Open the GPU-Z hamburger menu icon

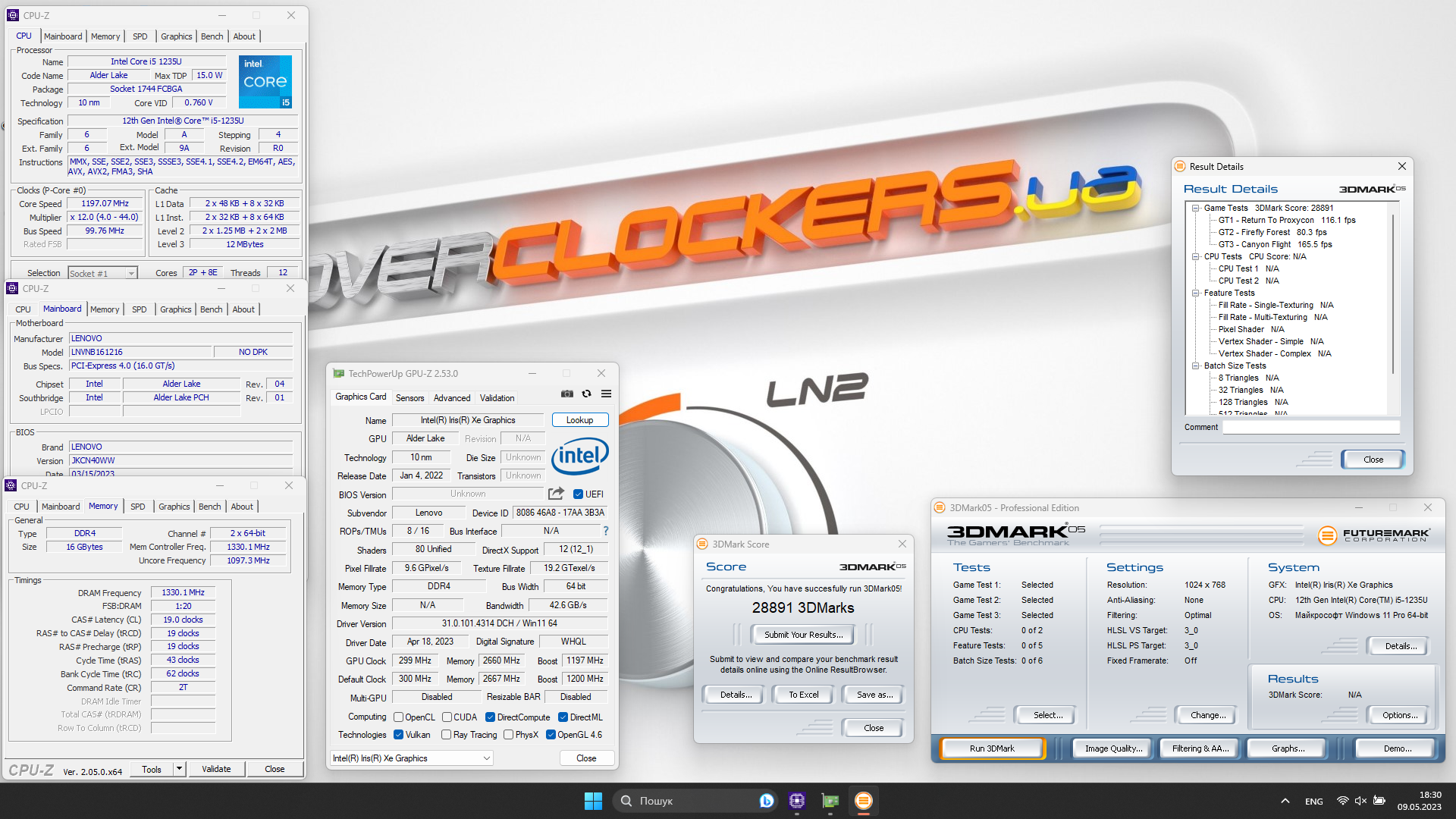tap(606, 394)
